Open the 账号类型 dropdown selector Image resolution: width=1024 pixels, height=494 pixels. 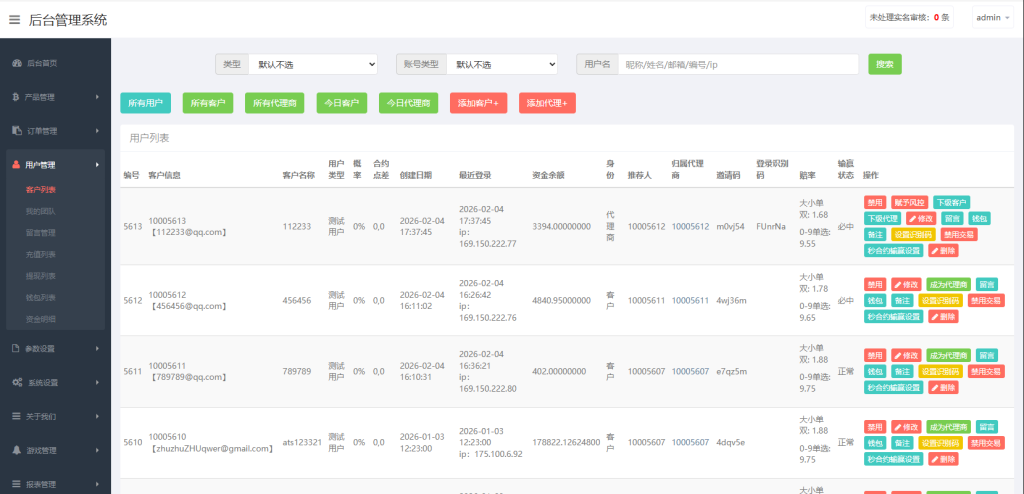pos(501,64)
